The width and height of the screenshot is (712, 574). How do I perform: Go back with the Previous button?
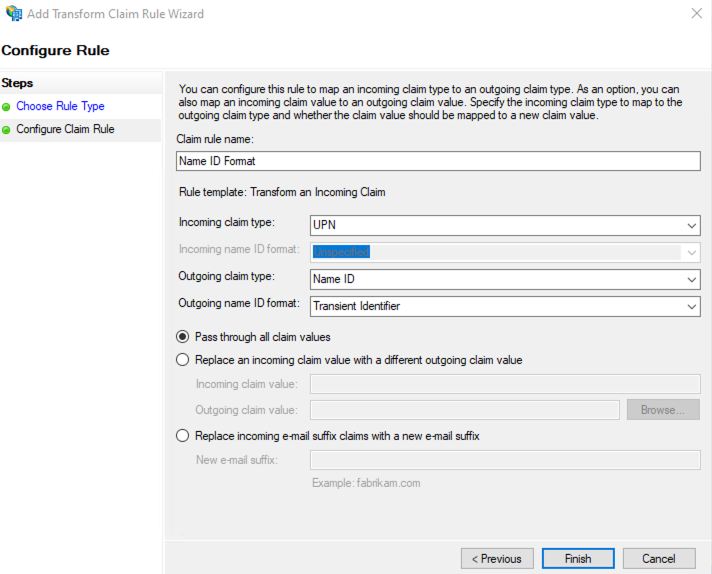497,559
